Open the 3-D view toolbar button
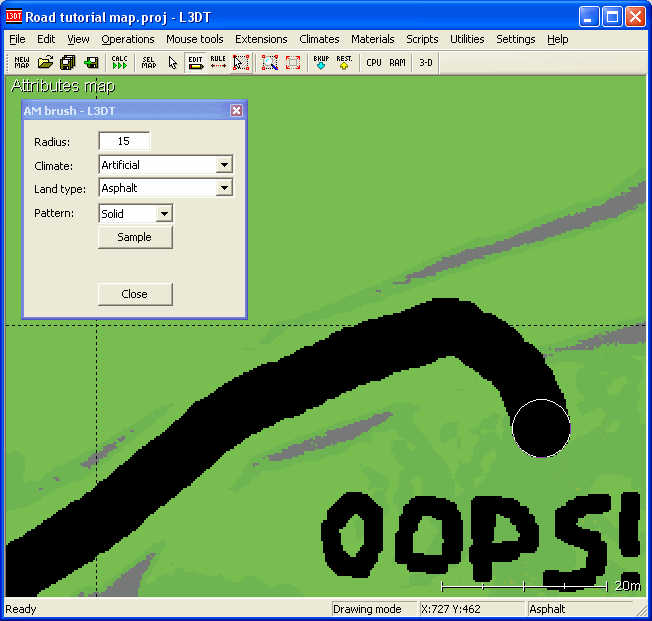This screenshot has height=621, width=652. tap(426, 62)
